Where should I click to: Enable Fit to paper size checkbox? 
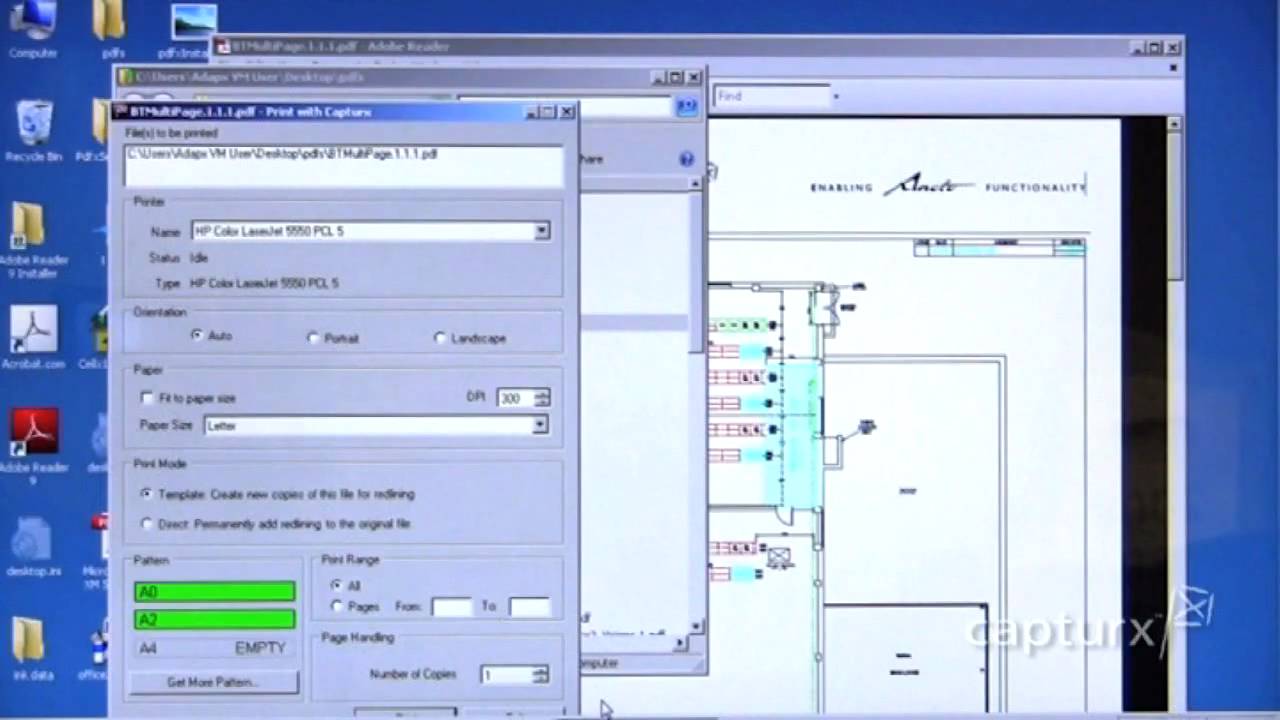pos(148,398)
